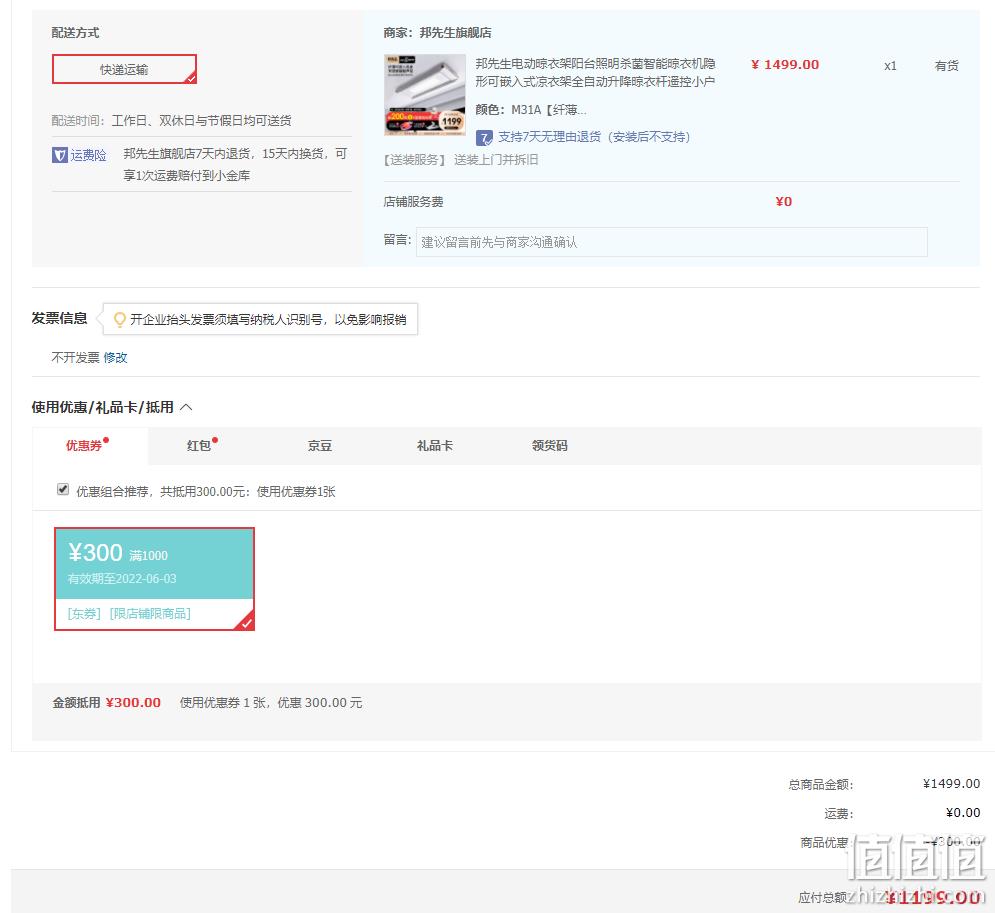Switch to the 礼品卡 tab
The width and height of the screenshot is (995, 913).
tap(435, 445)
